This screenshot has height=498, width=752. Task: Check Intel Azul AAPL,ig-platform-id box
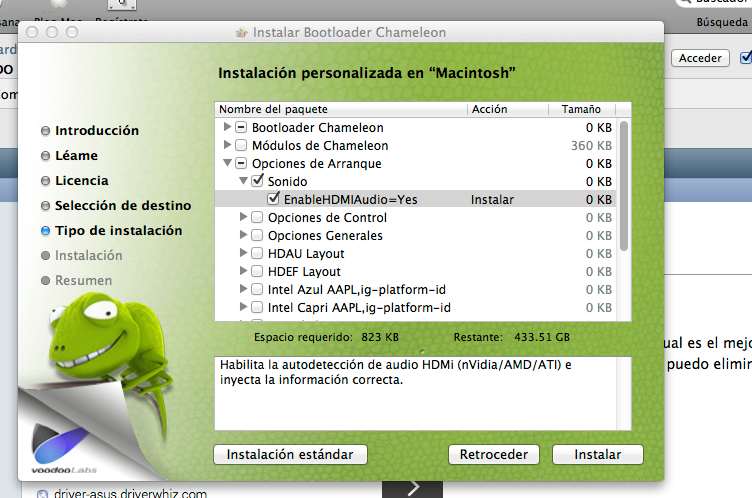click(x=257, y=289)
